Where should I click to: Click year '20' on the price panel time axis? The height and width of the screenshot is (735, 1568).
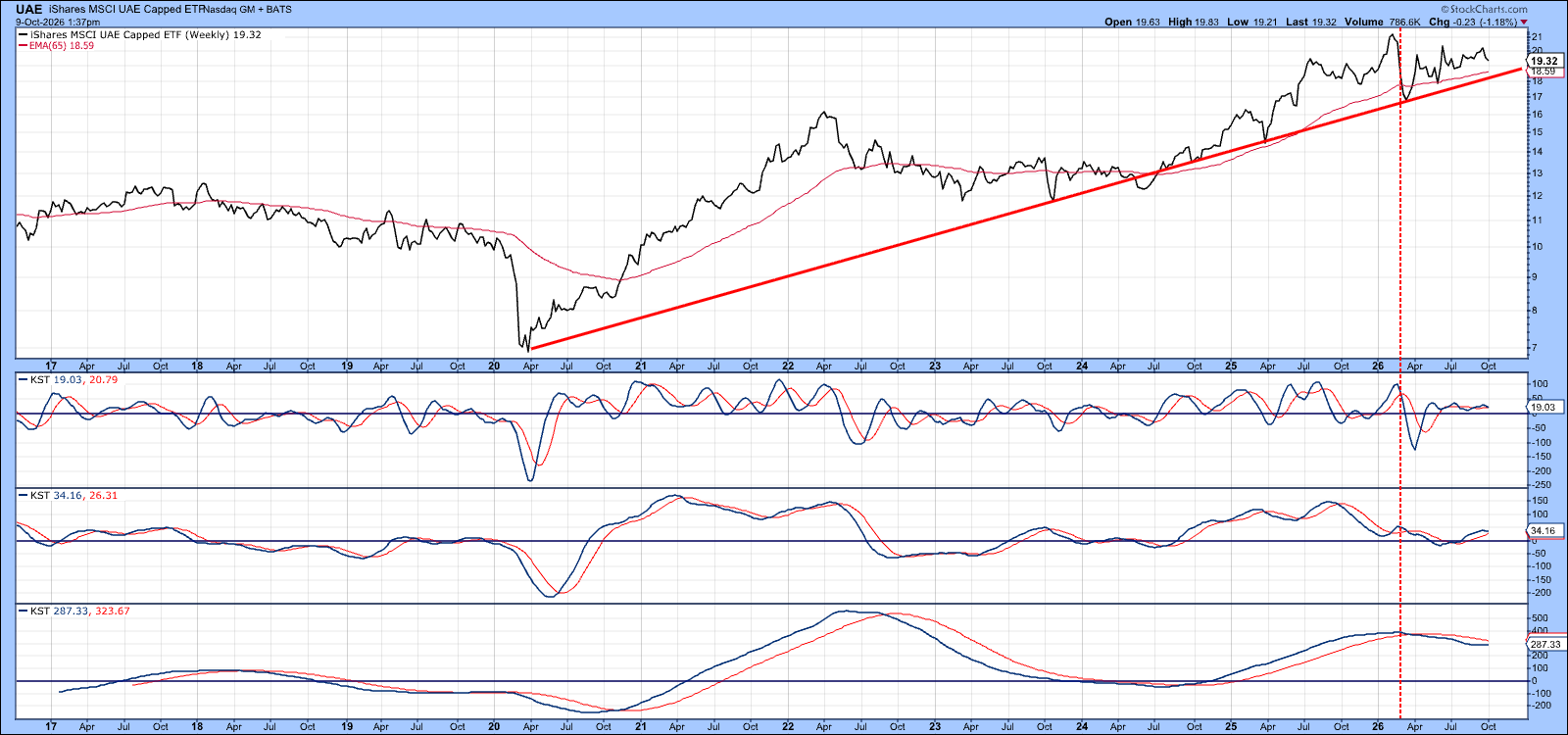[x=494, y=366]
